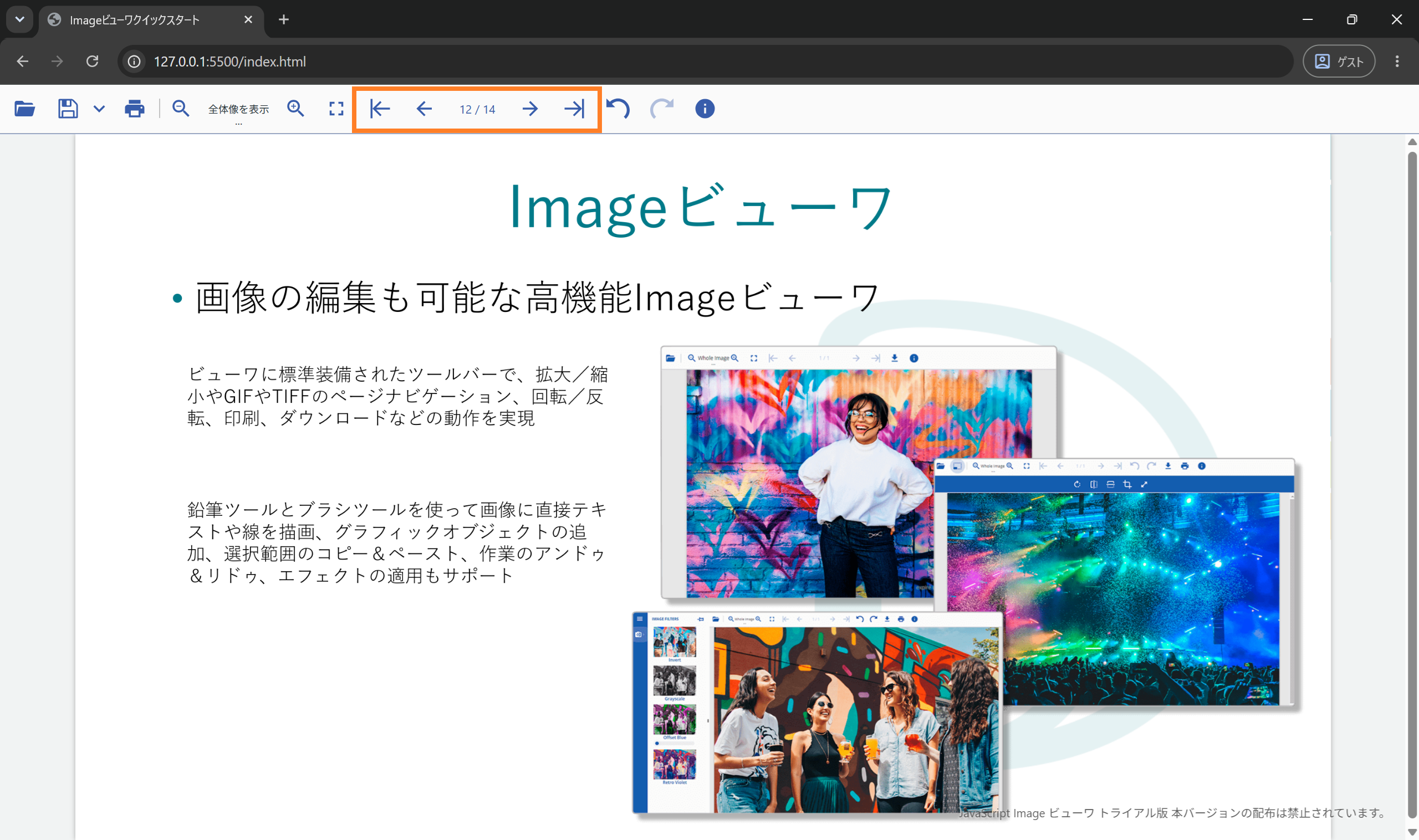Click the address bar URL 127.0.0.1:5500/index.html
Image resolution: width=1419 pixels, height=840 pixels.
(x=230, y=62)
